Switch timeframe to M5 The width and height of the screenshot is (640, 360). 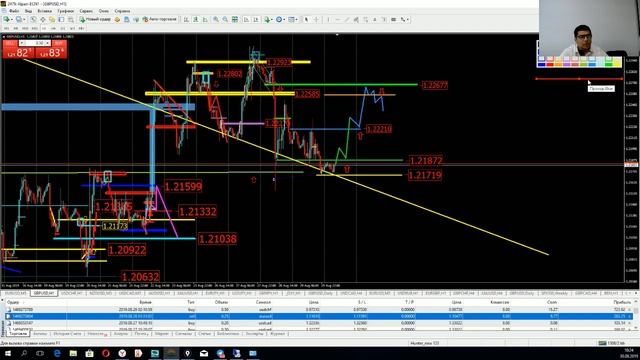(16, 29)
